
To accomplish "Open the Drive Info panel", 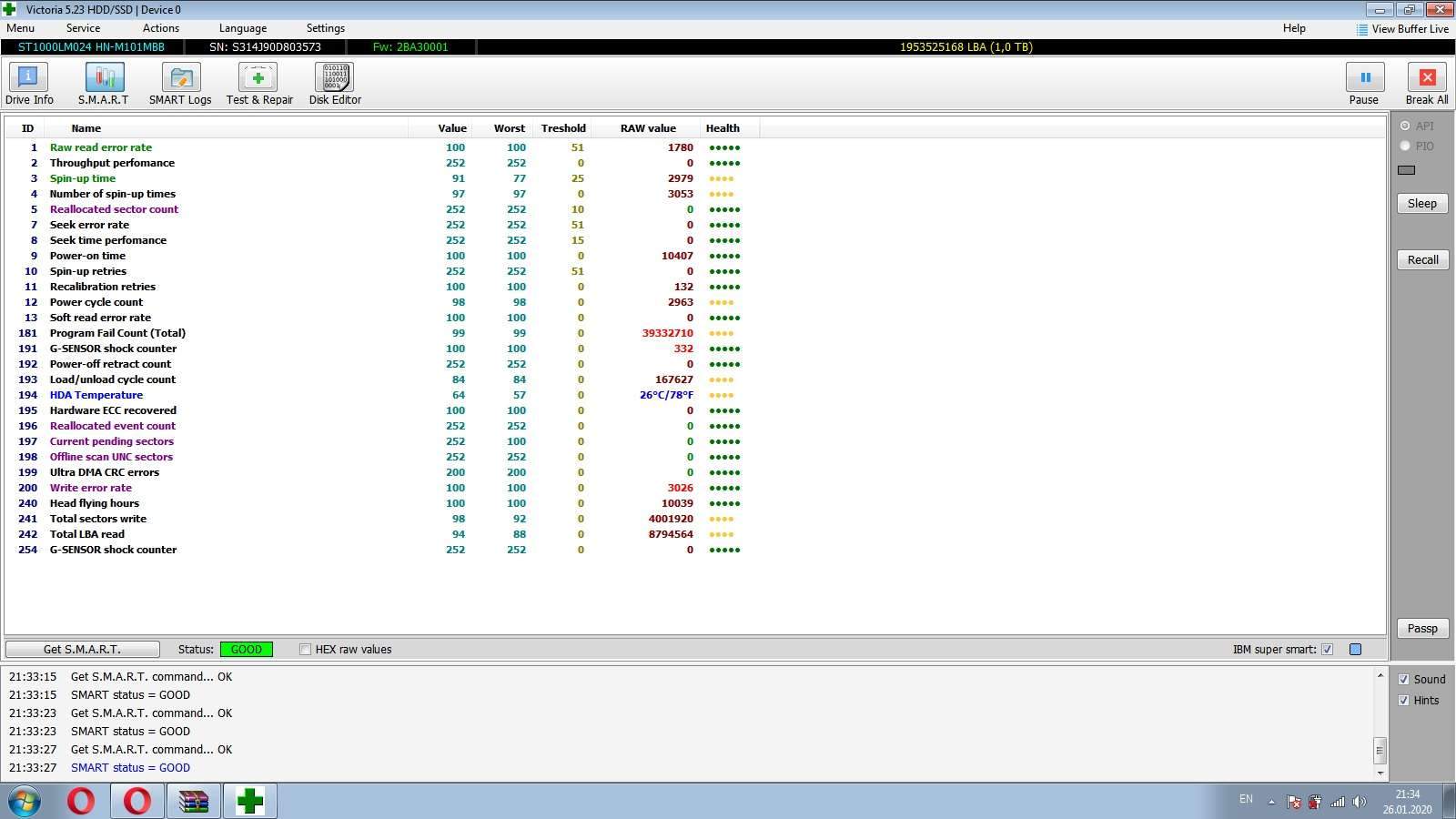I will (29, 84).
